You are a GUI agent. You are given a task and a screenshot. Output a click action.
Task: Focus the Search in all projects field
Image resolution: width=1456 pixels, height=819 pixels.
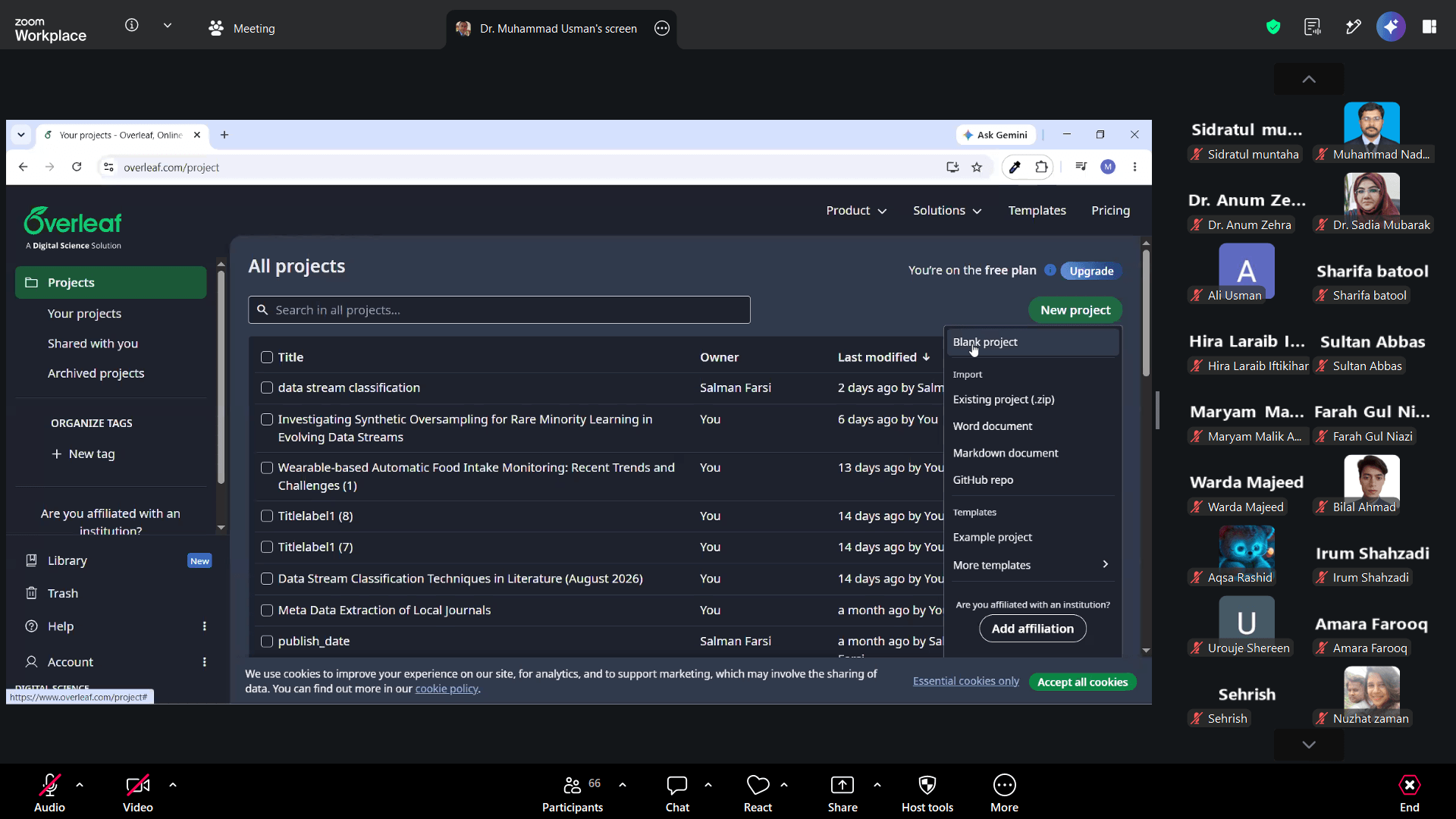tap(499, 309)
